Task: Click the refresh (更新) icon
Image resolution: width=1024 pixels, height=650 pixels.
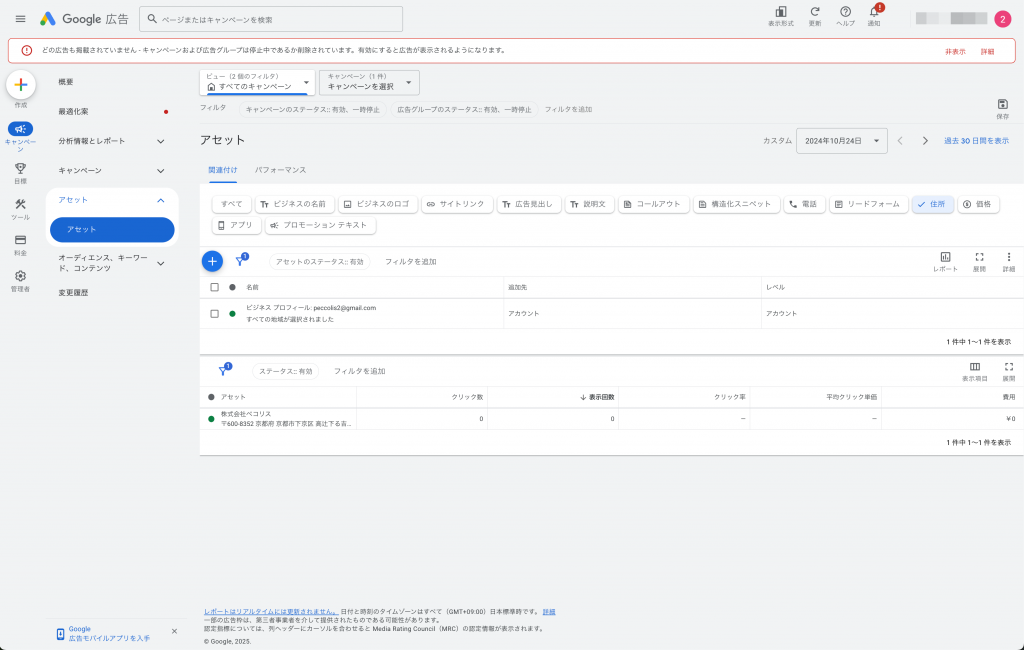Action: pyautogui.click(x=814, y=12)
